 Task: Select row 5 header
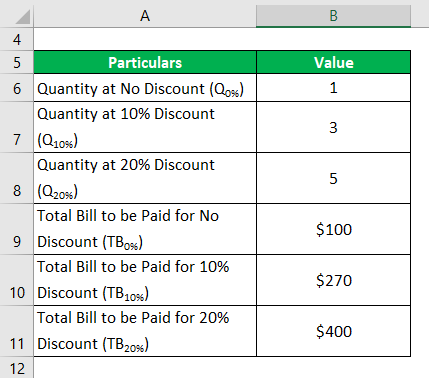tap(17, 62)
